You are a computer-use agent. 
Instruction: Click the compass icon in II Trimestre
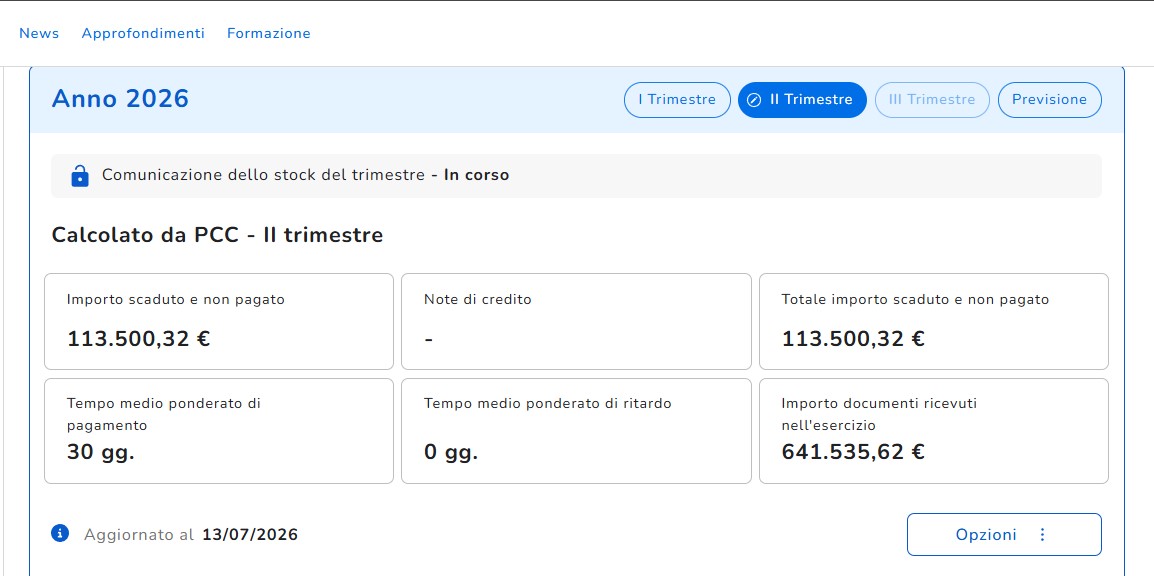pos(754,100)
